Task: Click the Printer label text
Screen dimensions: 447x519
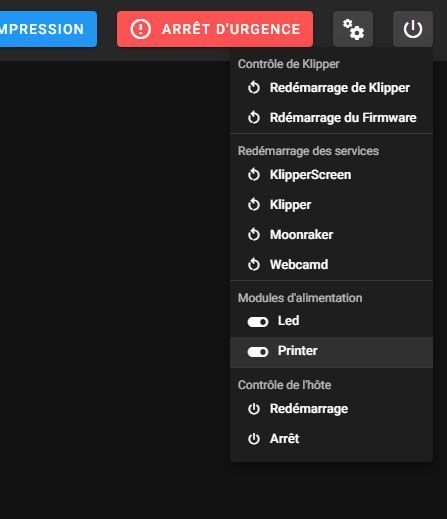Action: pos(298,351)
